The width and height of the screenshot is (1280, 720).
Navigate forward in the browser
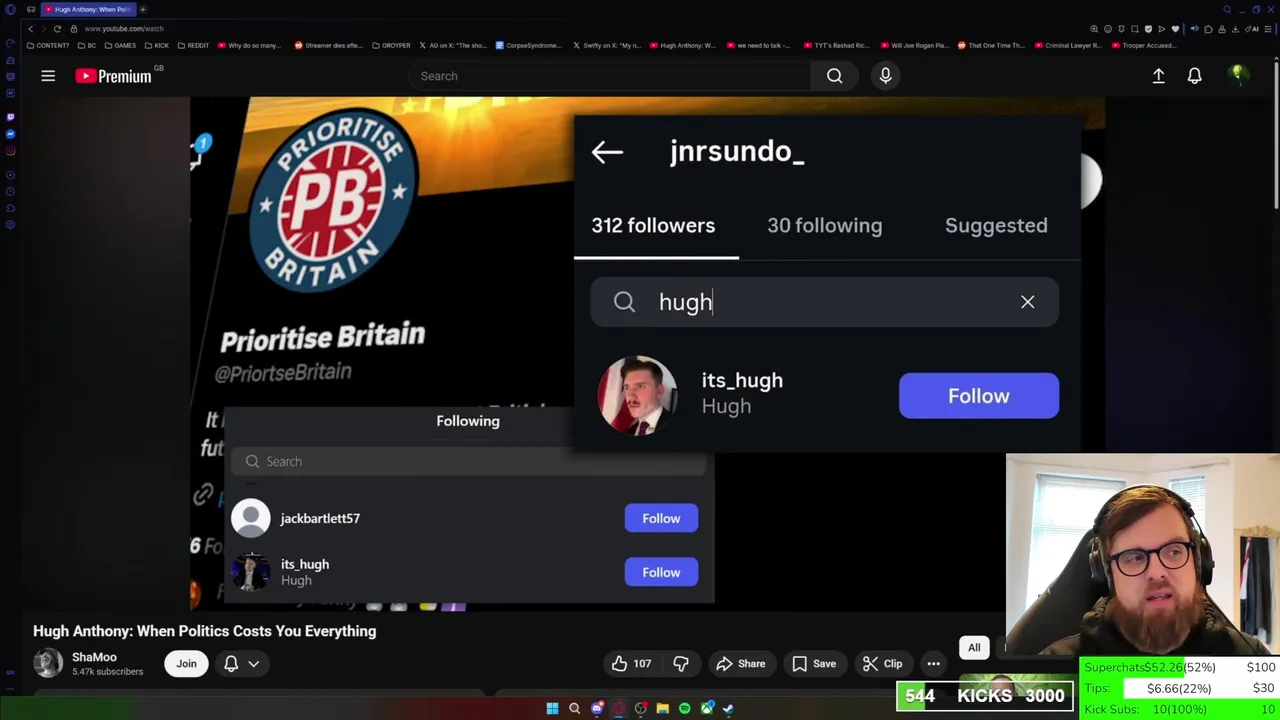click(x=43, y=29)
